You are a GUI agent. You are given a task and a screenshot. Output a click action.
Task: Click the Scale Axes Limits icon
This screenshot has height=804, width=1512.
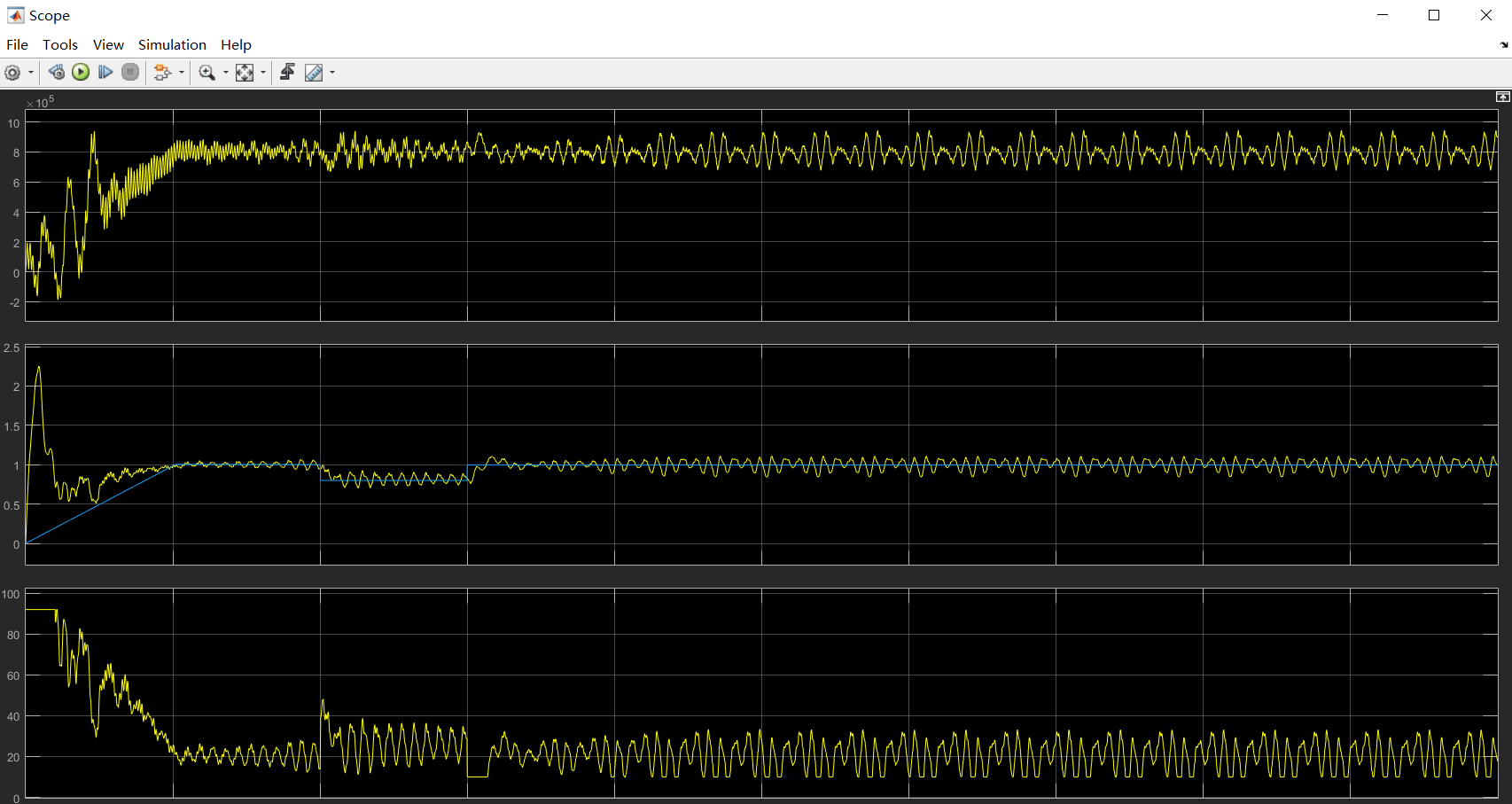(245, 73)
